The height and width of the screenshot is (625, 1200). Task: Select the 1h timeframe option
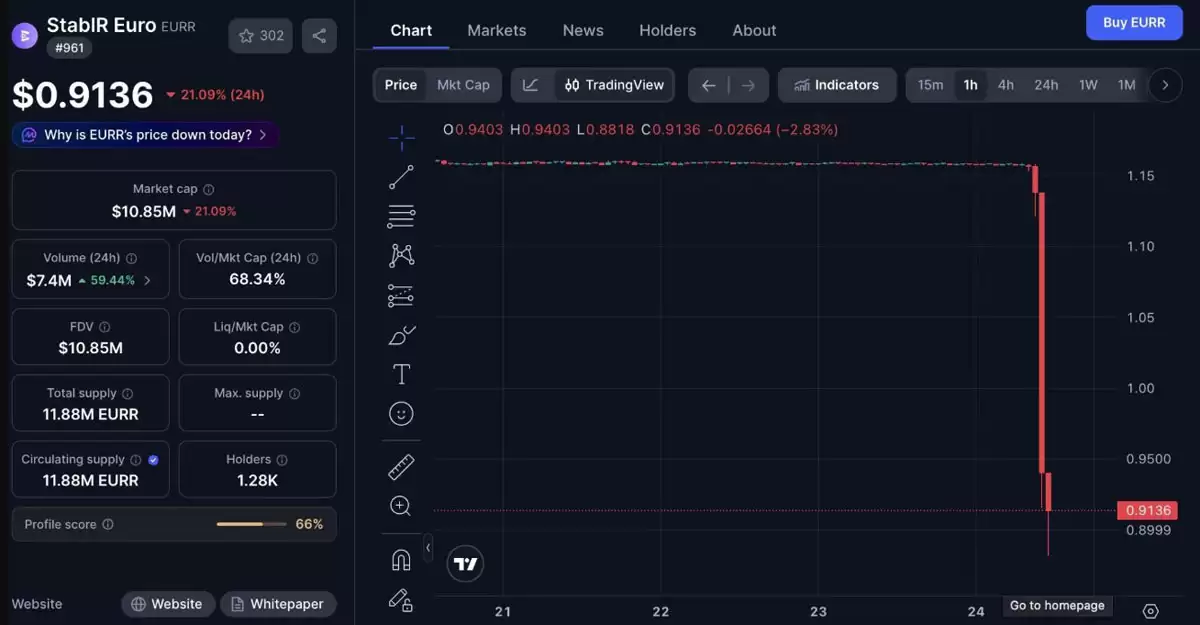click(x=970, y=85)
